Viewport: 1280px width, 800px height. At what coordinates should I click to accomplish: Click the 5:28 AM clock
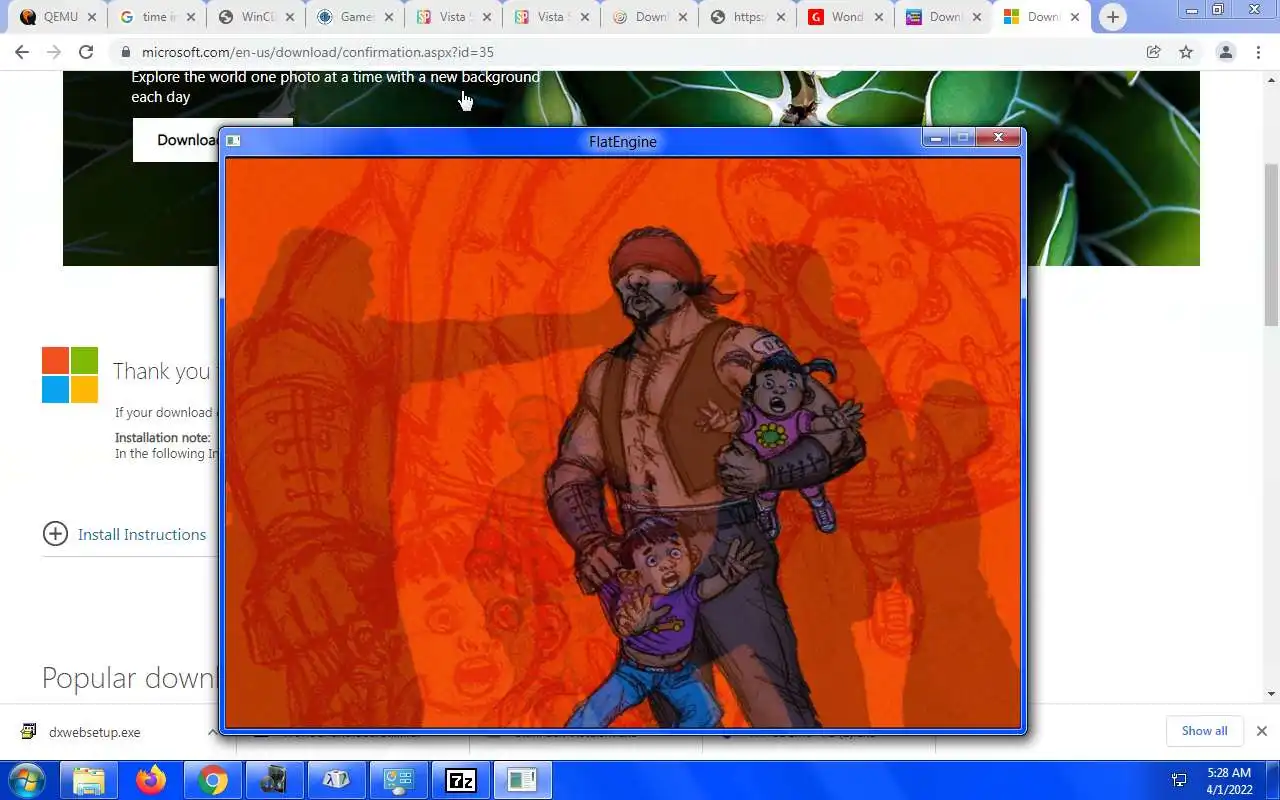tap(1229, 773)
